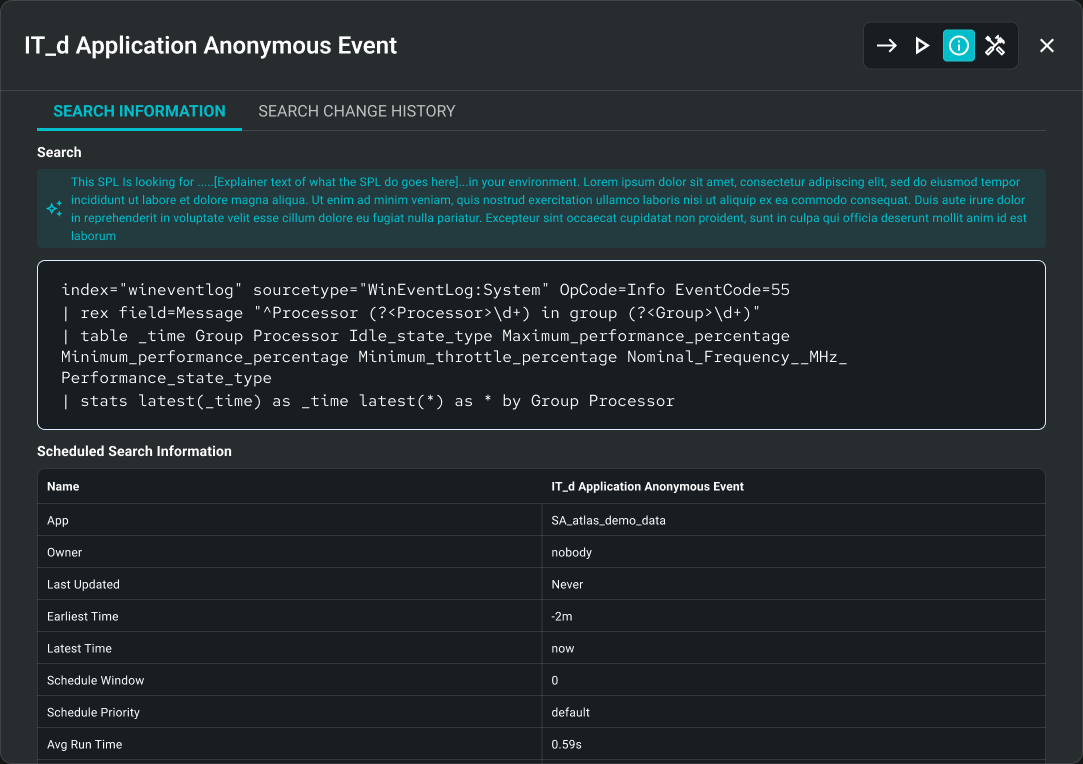Click the '| stats latest(_time)' query line
1083x764 pixels.
[367, 401]
